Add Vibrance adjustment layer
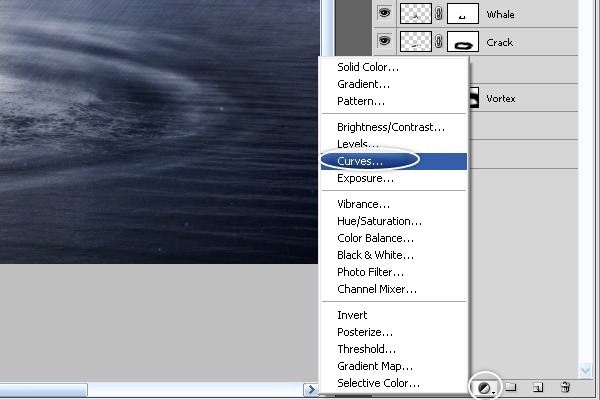The image size is (600, 400). tap(394, 204)
